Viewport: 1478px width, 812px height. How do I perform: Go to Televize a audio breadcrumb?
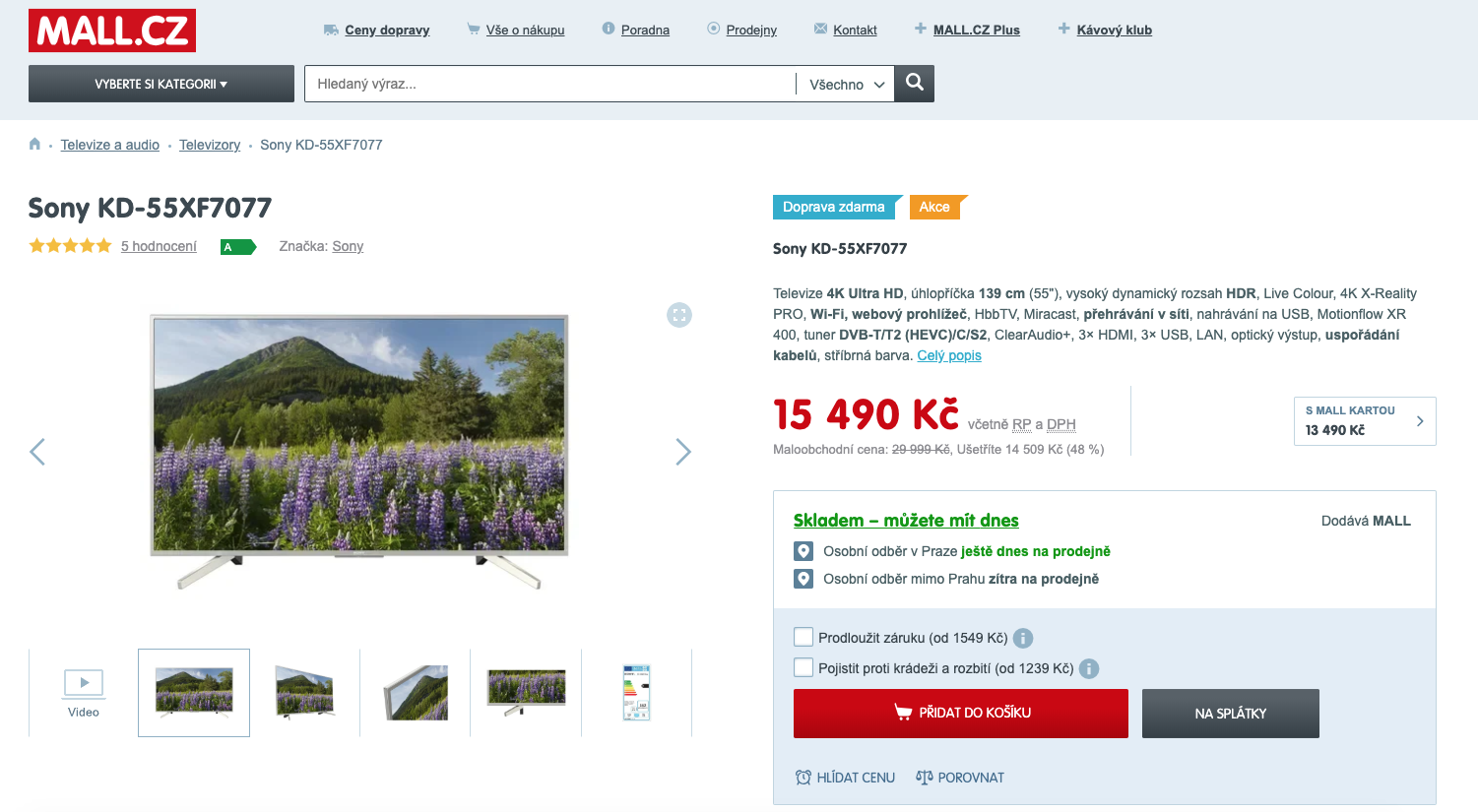(109, 145)
